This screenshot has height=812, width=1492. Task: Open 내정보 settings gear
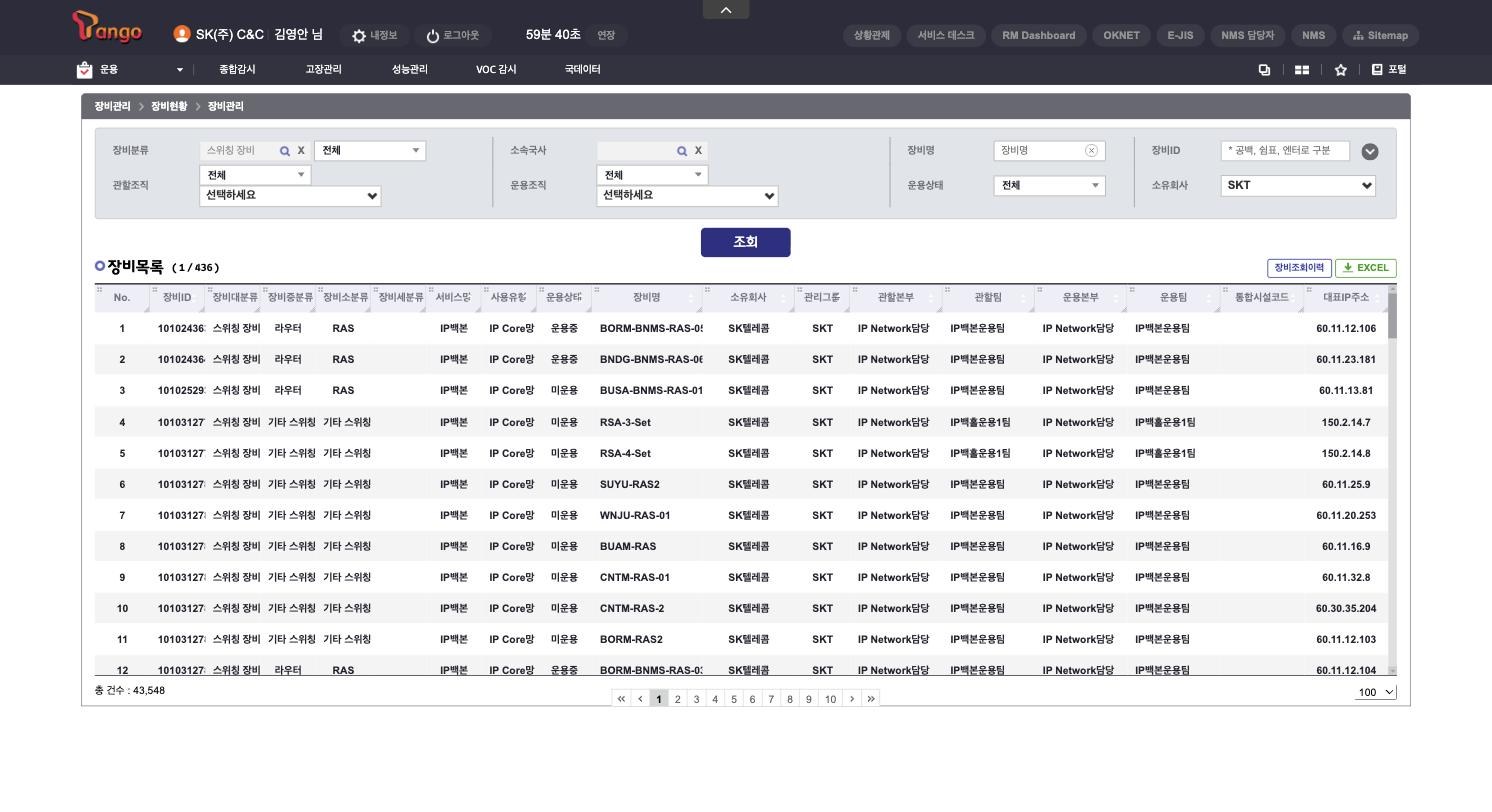359,36
